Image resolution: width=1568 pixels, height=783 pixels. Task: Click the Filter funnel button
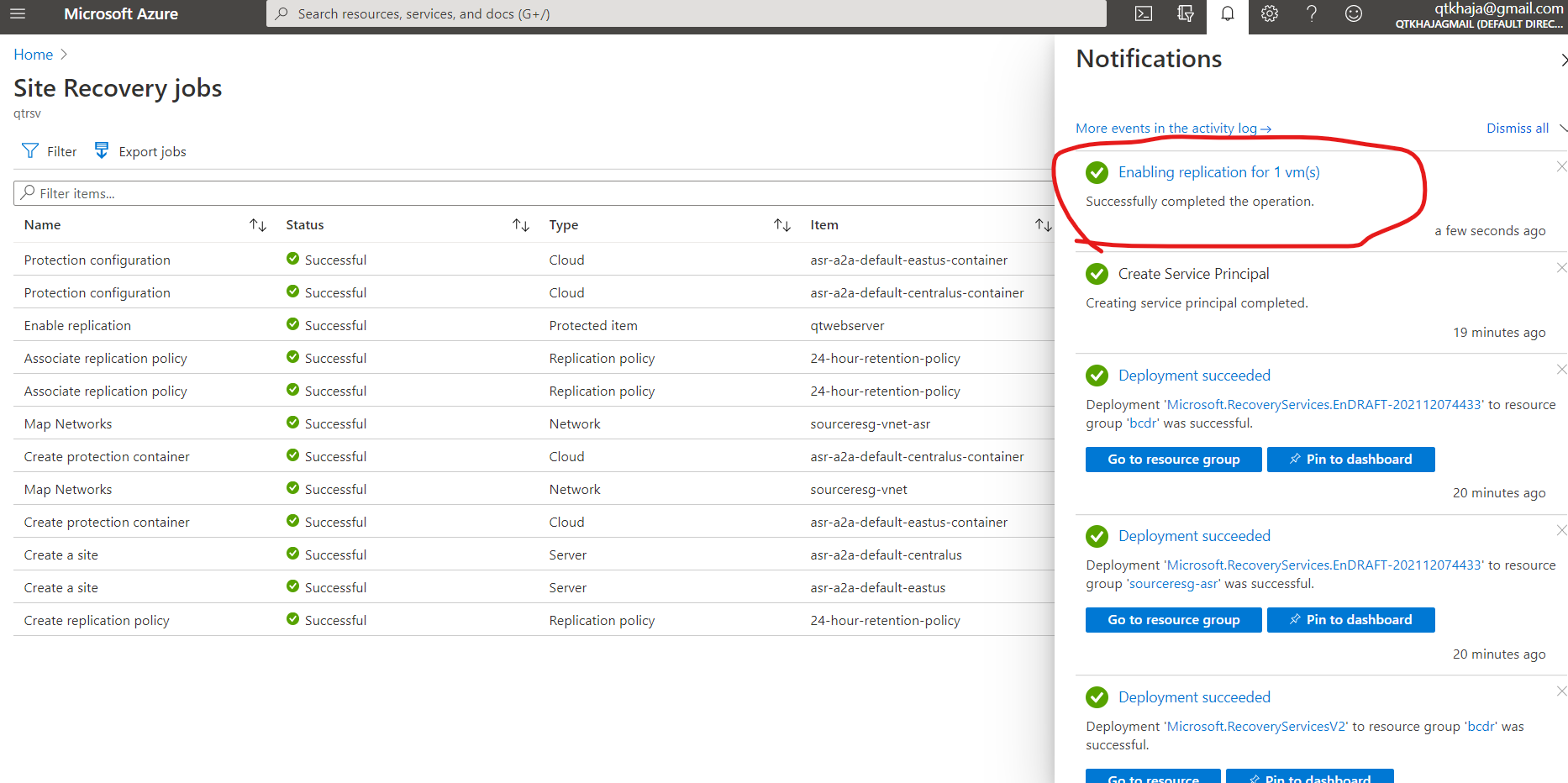click(50, 151)
